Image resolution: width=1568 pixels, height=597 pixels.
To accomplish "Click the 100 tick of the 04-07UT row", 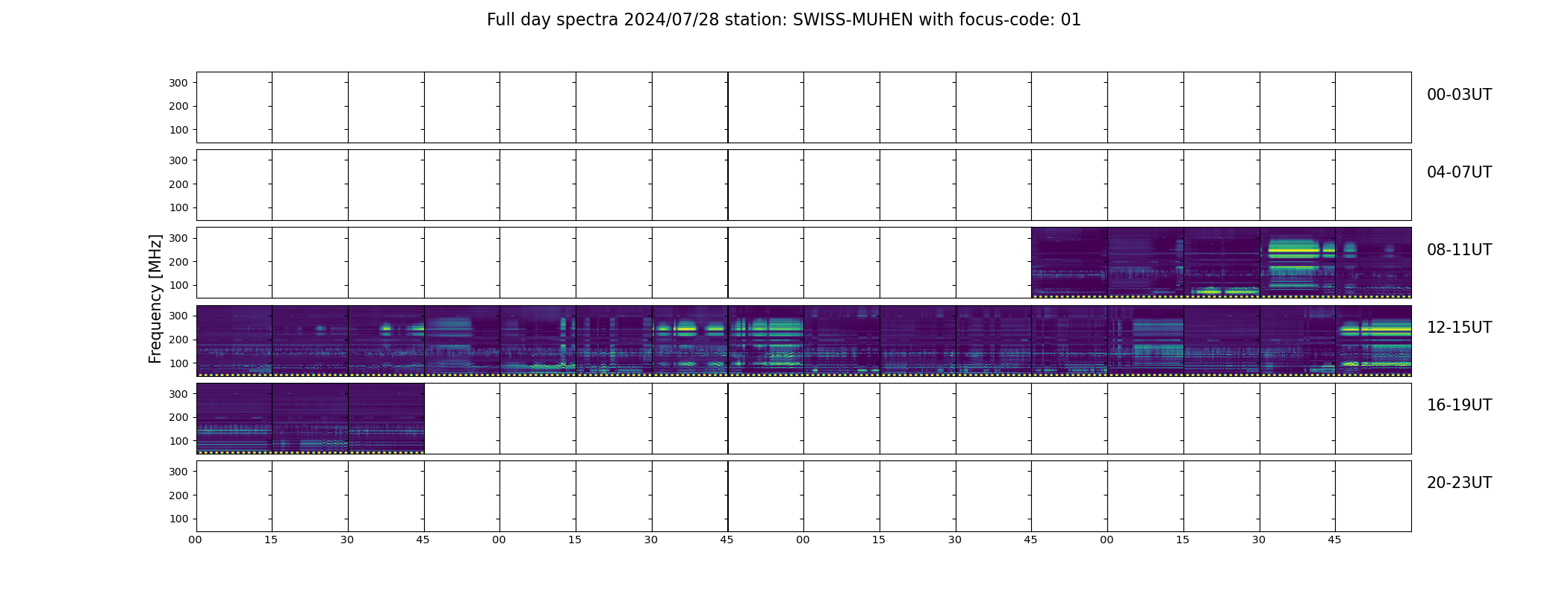I will click(178, 207).
